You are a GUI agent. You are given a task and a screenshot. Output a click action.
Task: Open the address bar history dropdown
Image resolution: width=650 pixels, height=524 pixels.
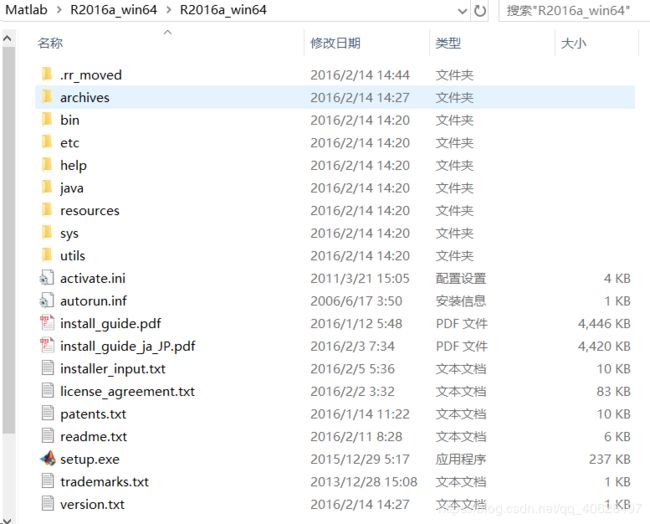tap(463, 11)
